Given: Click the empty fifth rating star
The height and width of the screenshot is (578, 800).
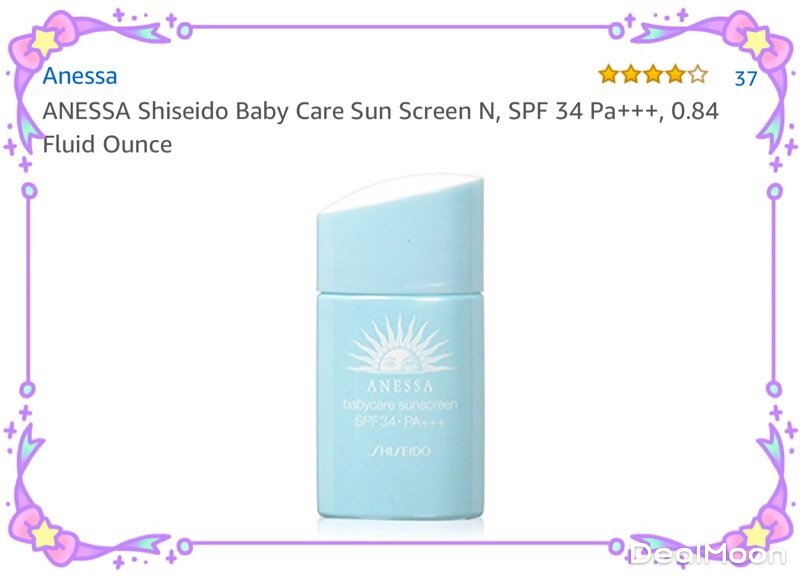Looking at the screenshot, I should [x=697, y=74].
